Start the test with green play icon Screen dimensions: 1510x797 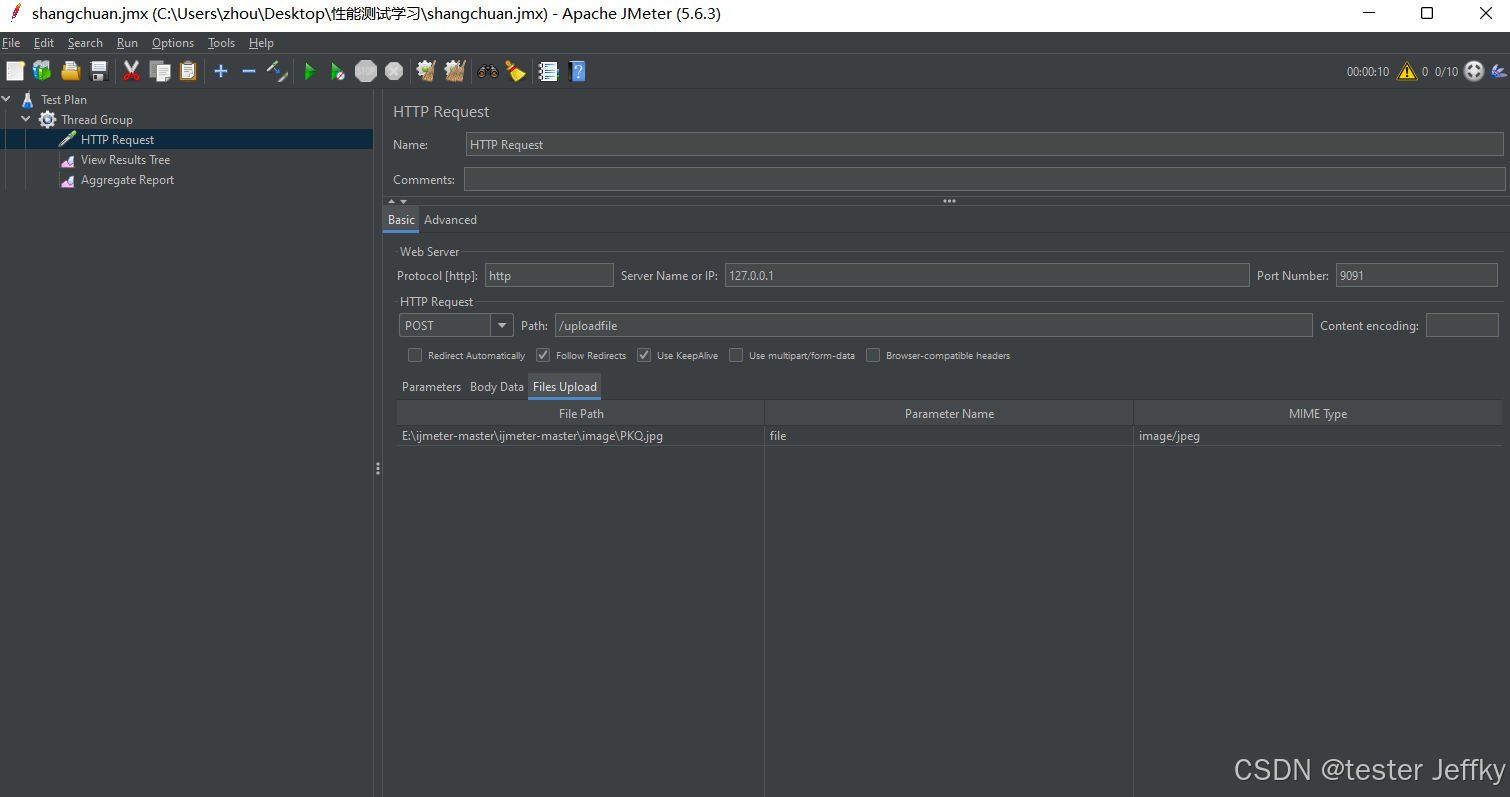click(310, 71)
